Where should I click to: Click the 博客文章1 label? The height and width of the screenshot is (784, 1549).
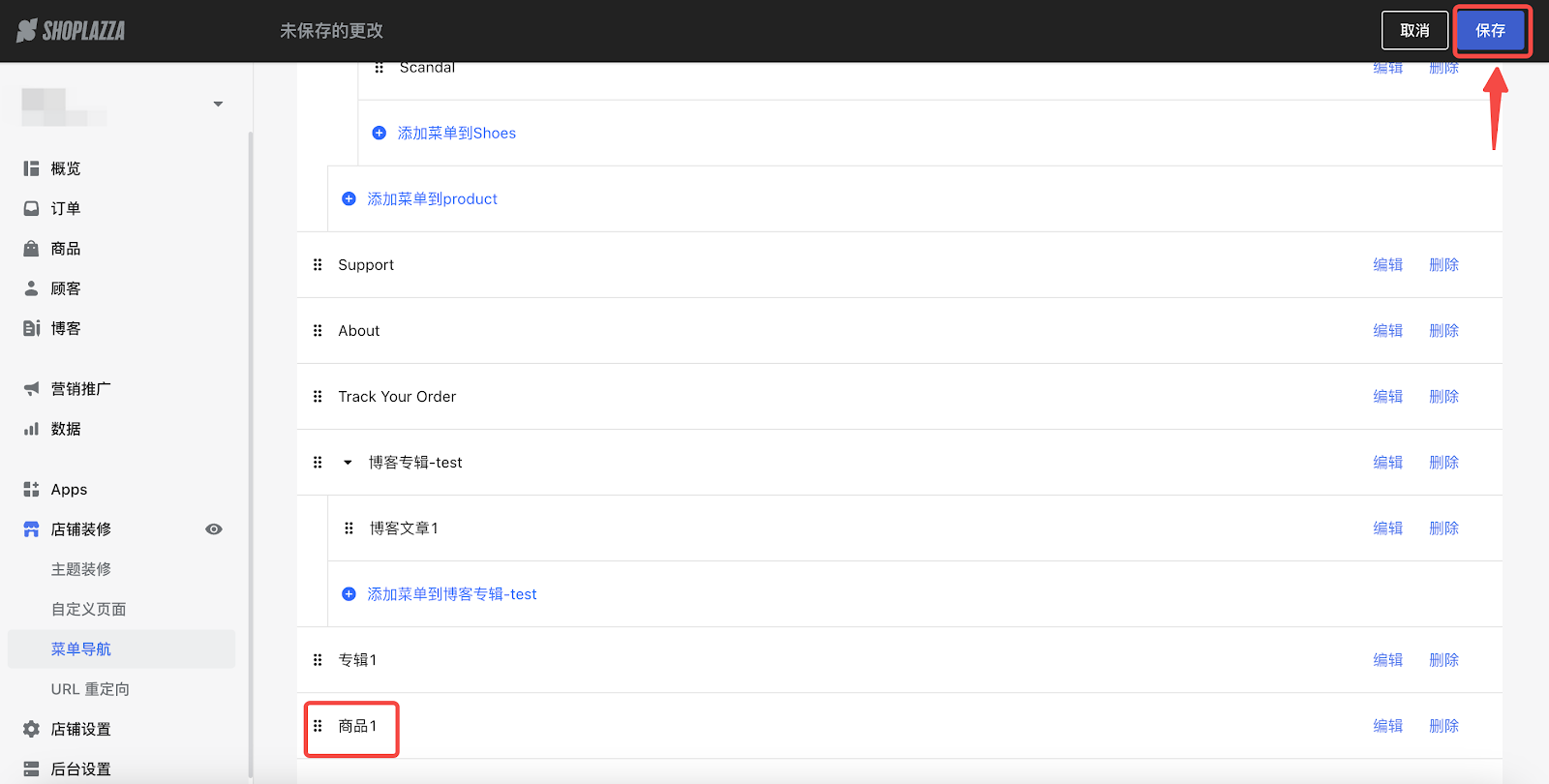click(x=404, y=528)
